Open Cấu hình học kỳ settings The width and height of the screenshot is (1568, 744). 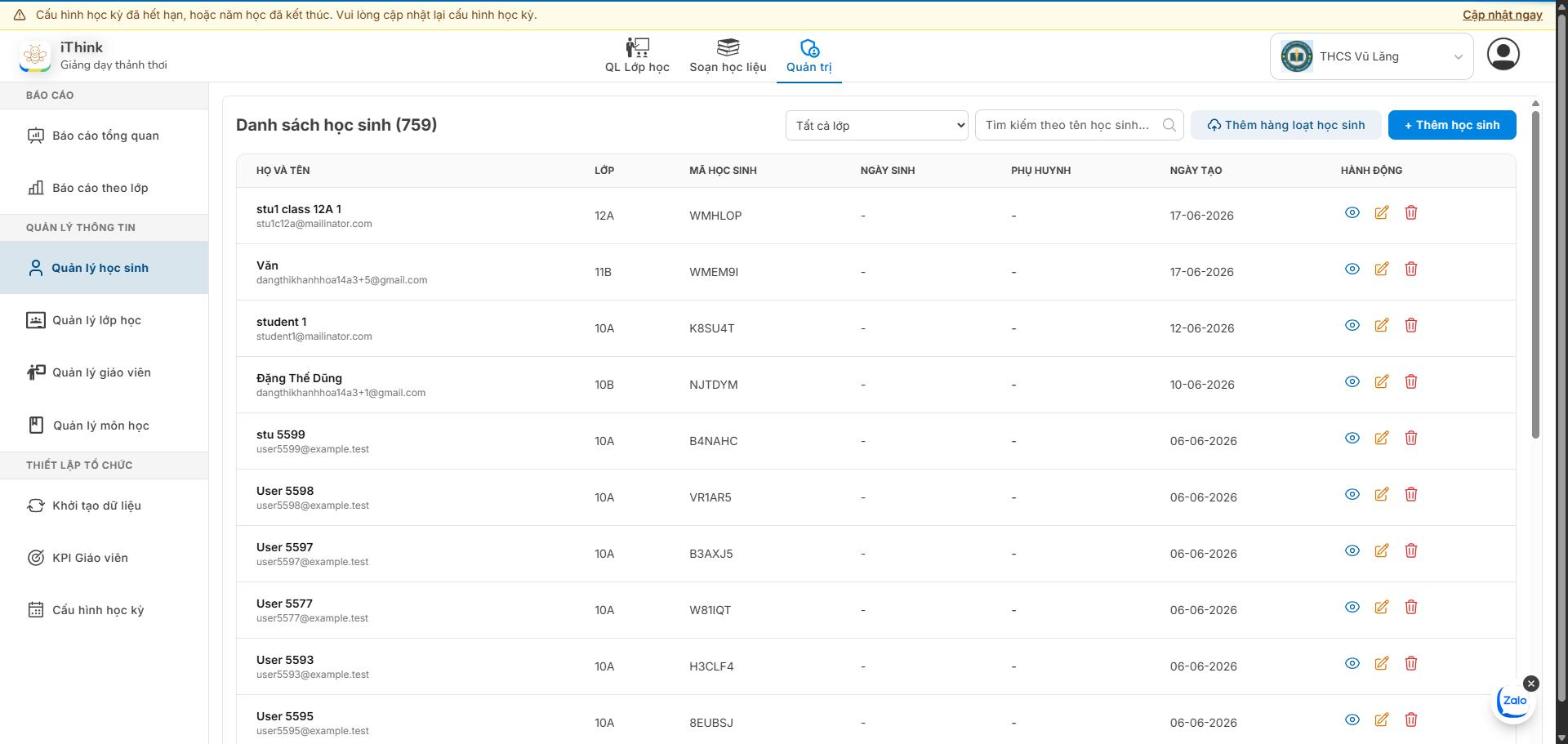click(104, 610)
